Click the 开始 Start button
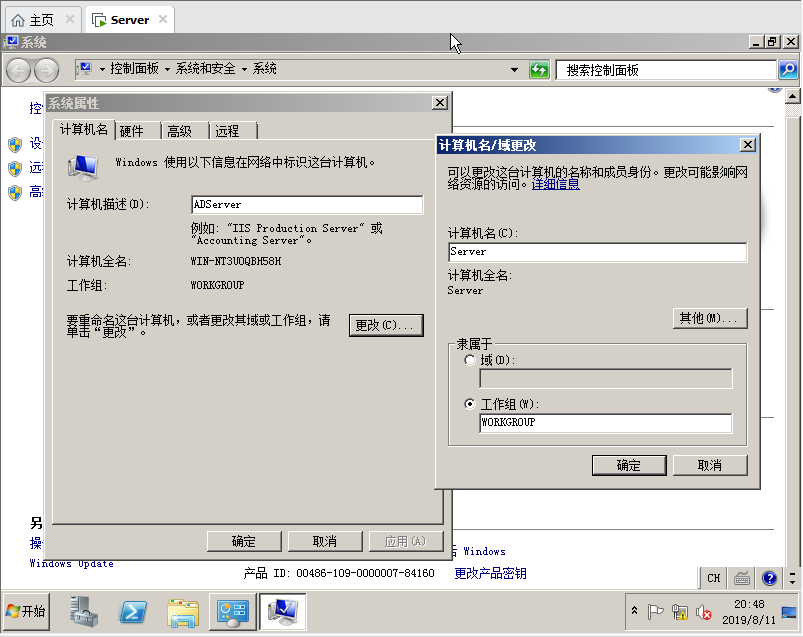This screenshot has height=637, width=803. tap(27, 611)
